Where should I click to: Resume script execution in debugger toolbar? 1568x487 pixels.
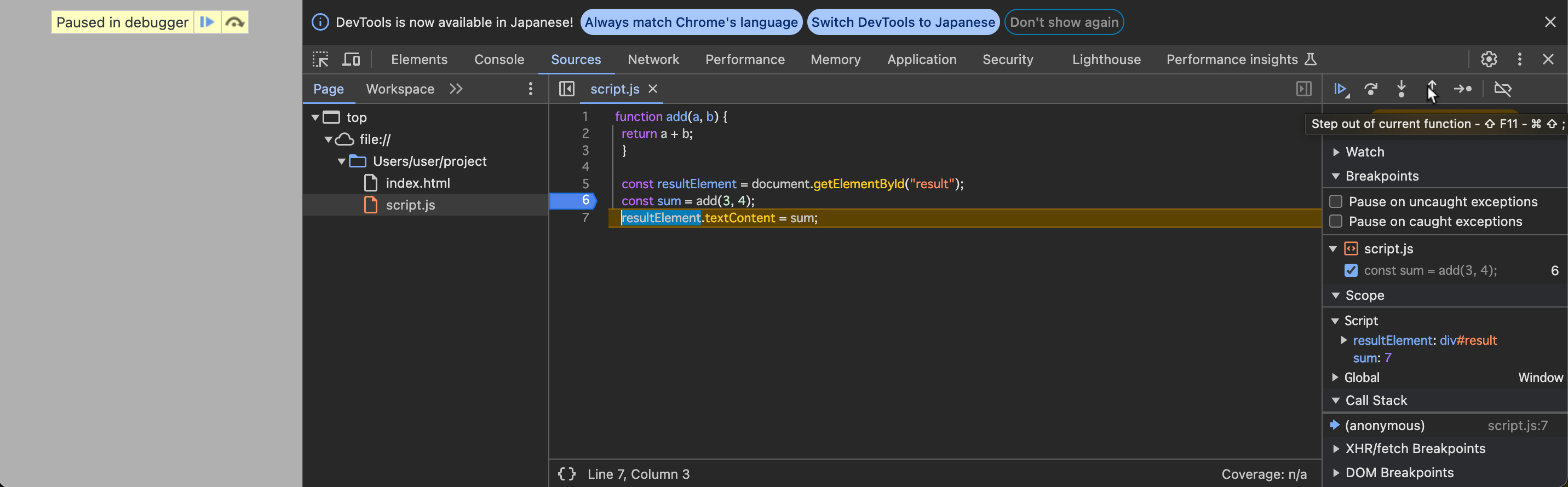point(1340,89)
